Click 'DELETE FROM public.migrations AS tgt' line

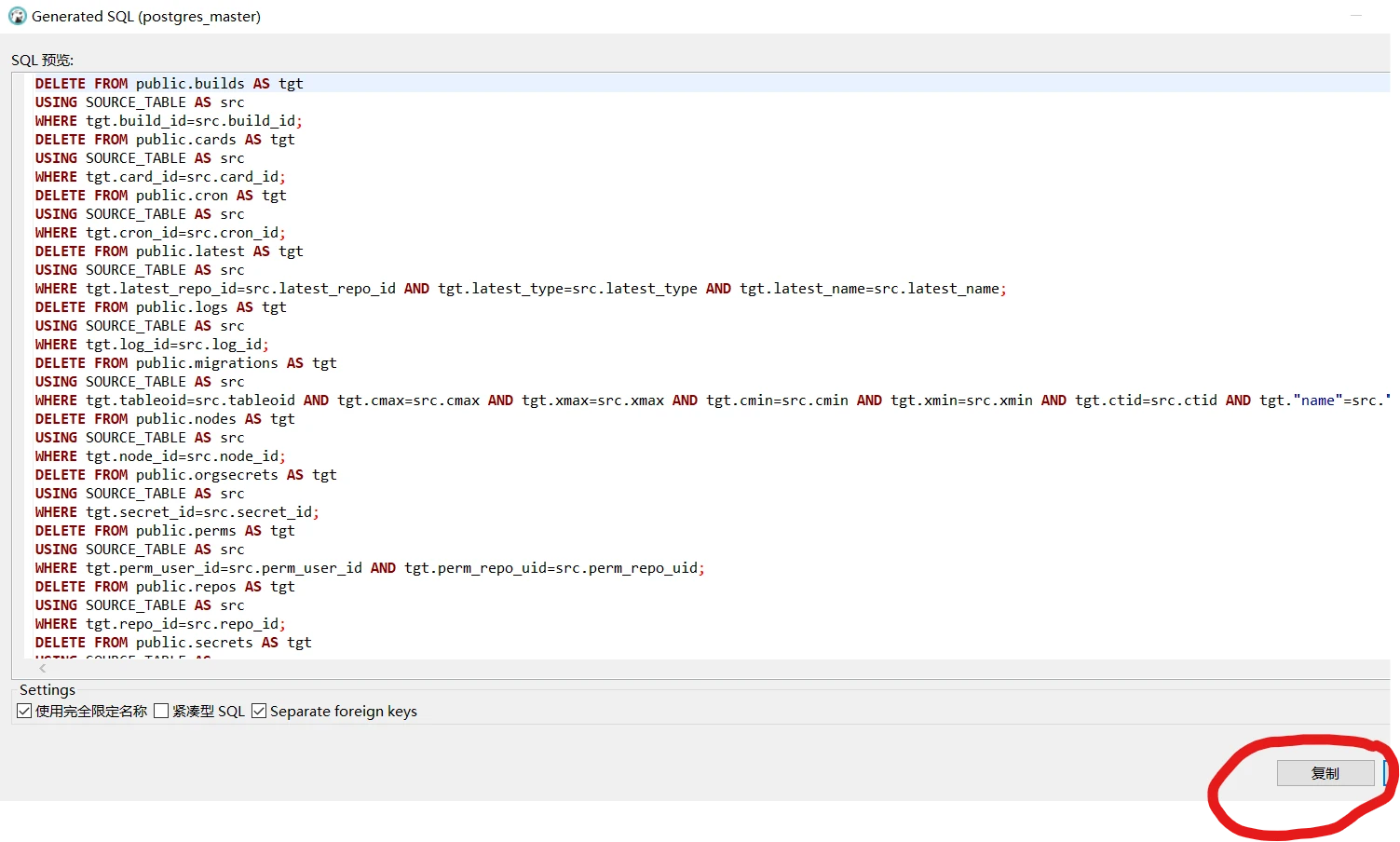[186, 363]
